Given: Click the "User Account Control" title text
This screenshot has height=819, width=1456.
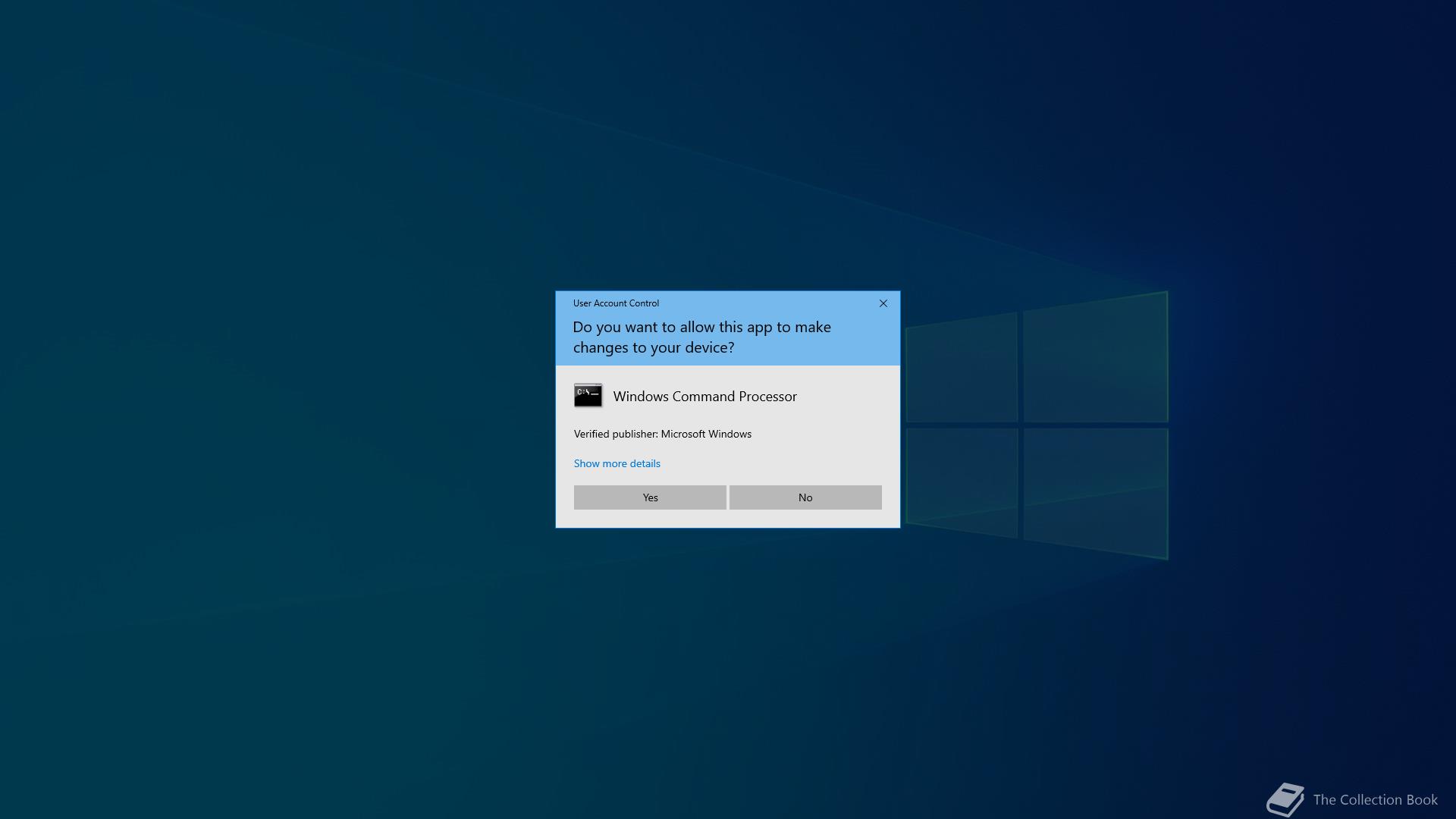Looking at the screenshot, I should [x=616, y=303].
